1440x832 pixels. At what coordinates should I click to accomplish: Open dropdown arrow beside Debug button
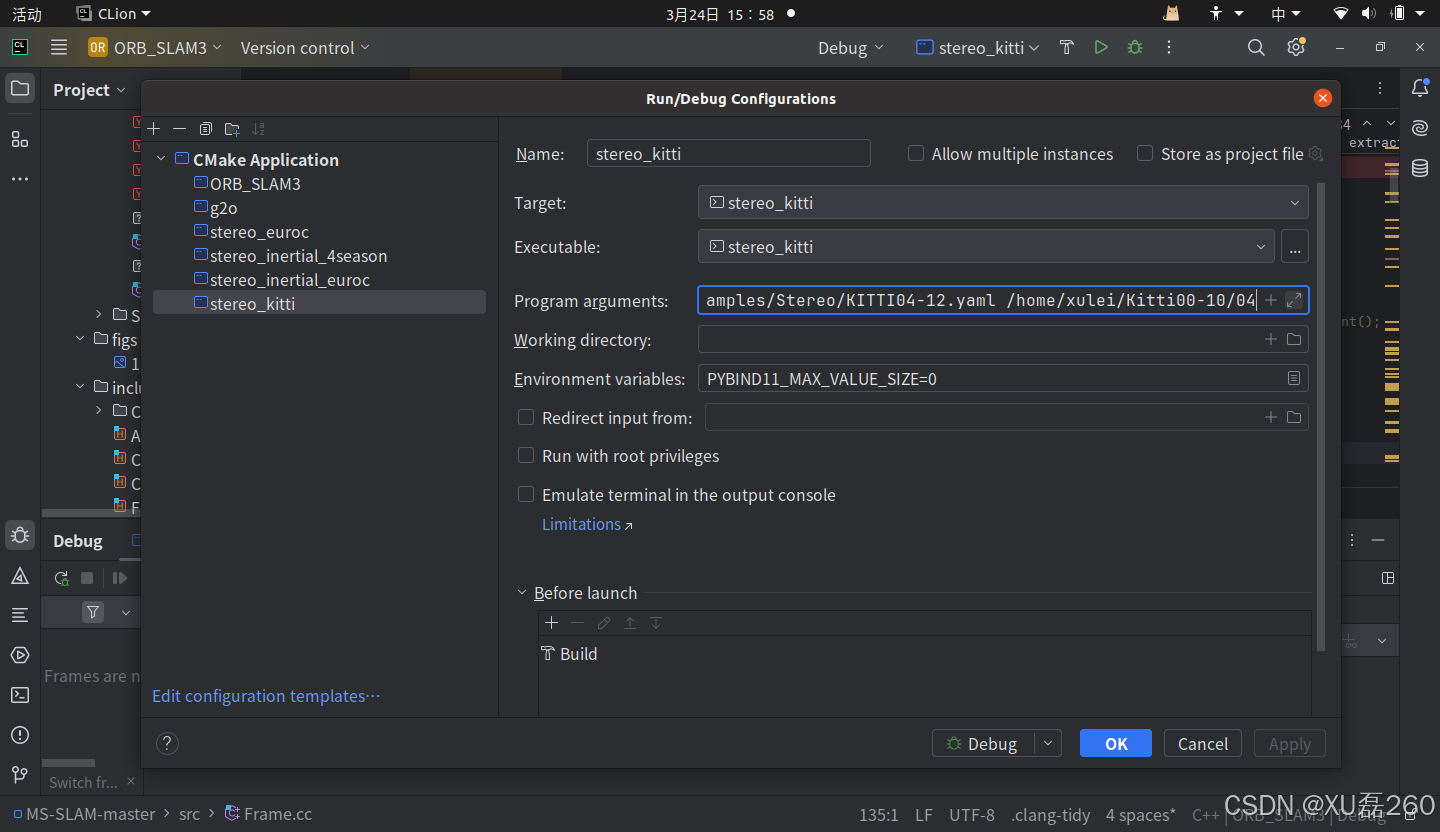[x=1048, y=743]
